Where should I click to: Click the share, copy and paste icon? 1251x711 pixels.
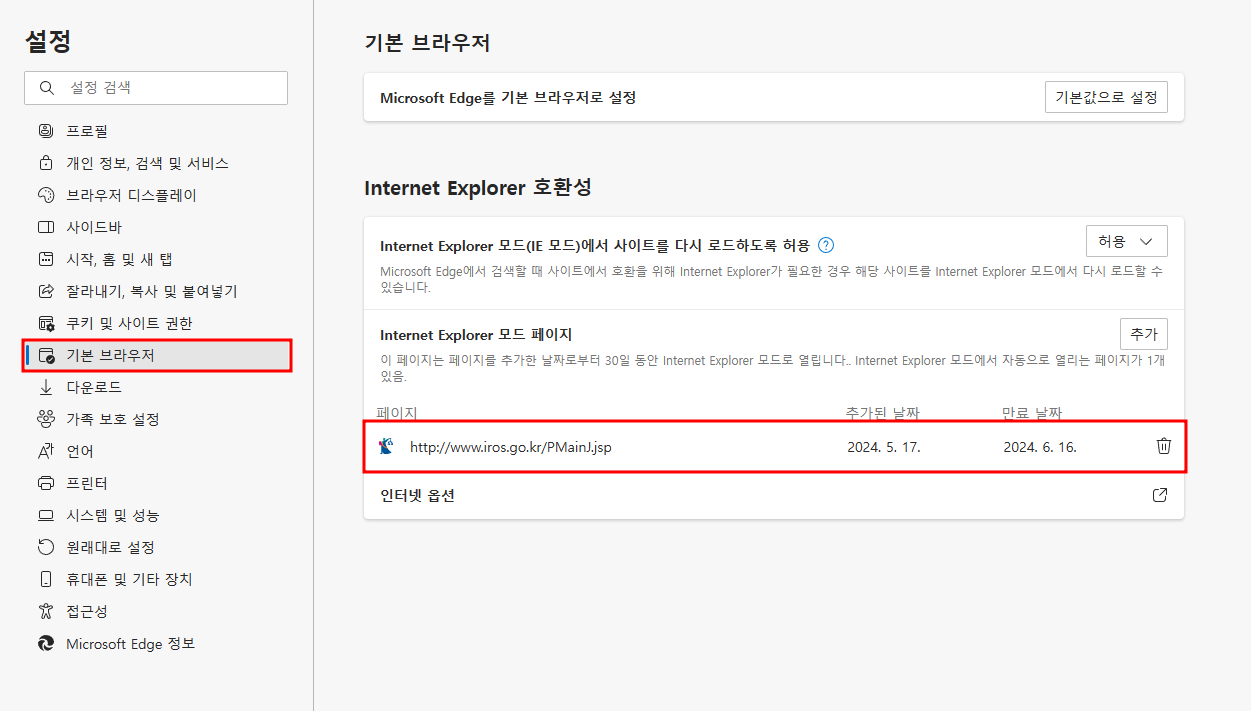pos(45,291)
